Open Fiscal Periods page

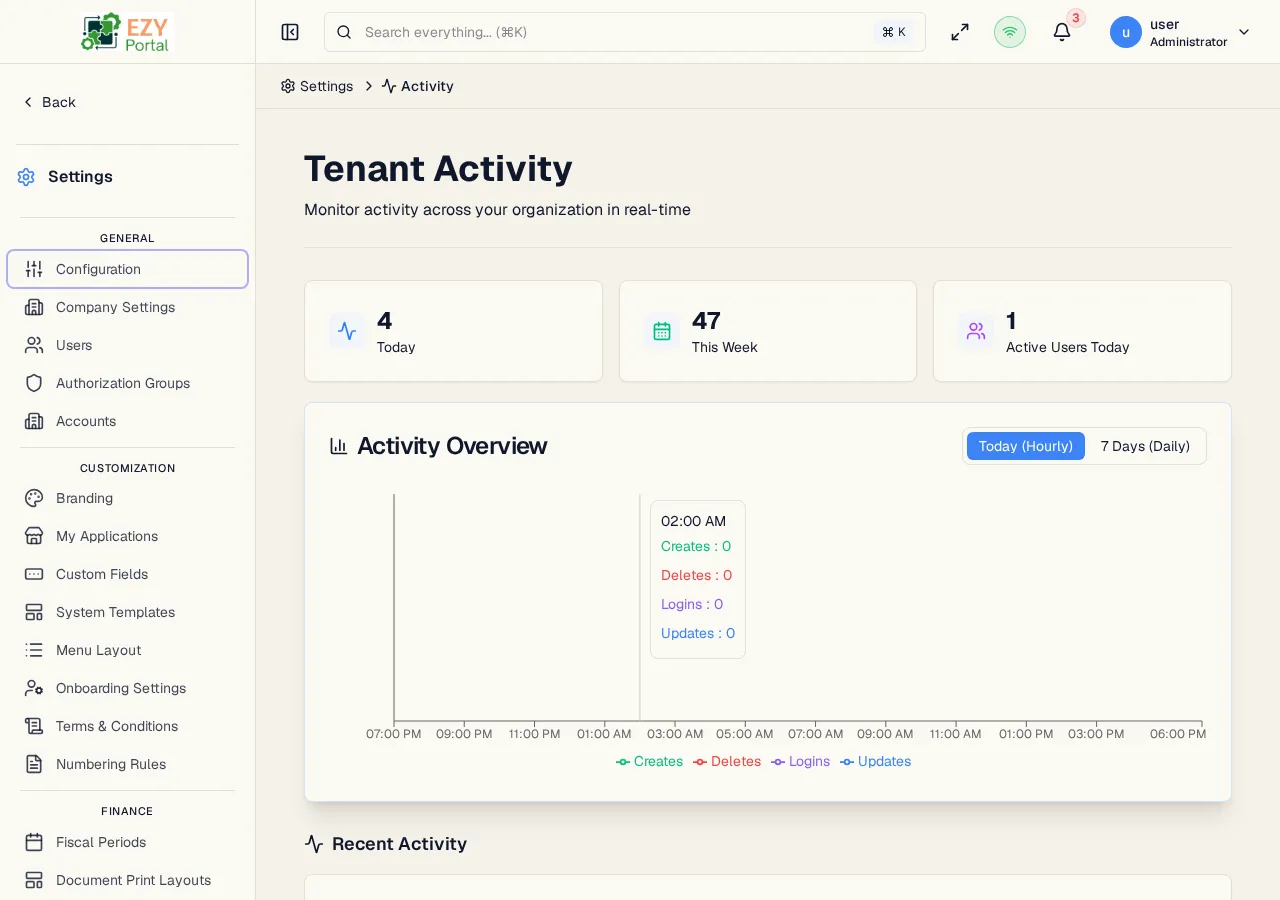(x=127, y=842)
